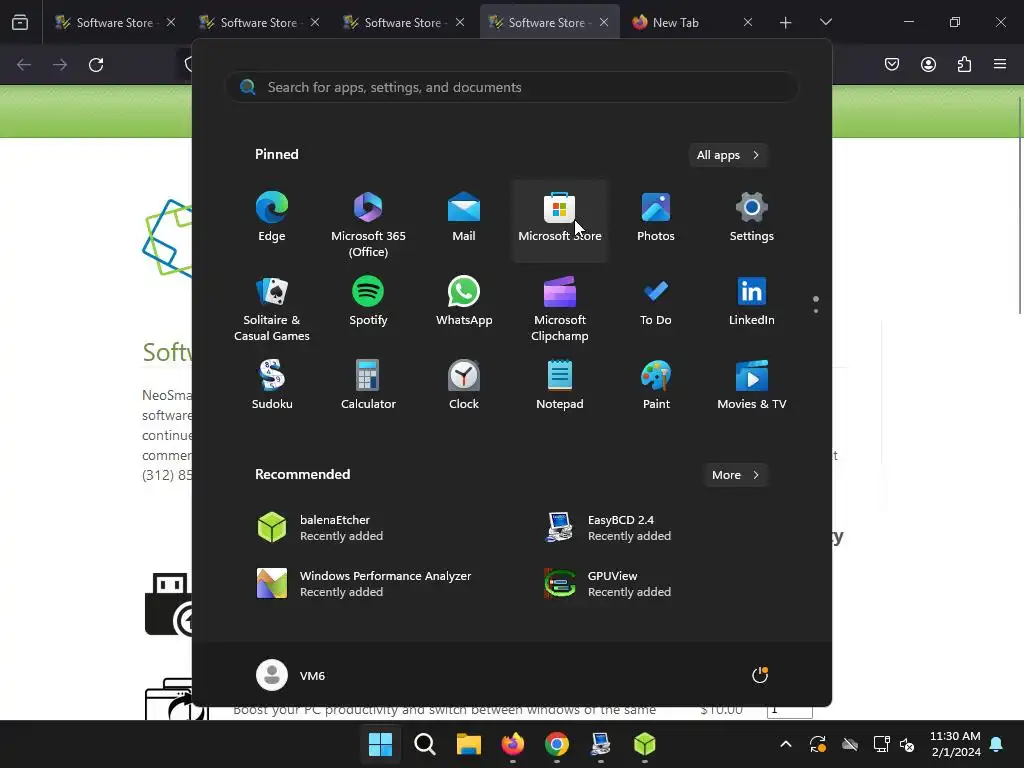The width and height of the screenshot is (1024, 768).
Task: Open taskbar Search
Action: [424, 744]
